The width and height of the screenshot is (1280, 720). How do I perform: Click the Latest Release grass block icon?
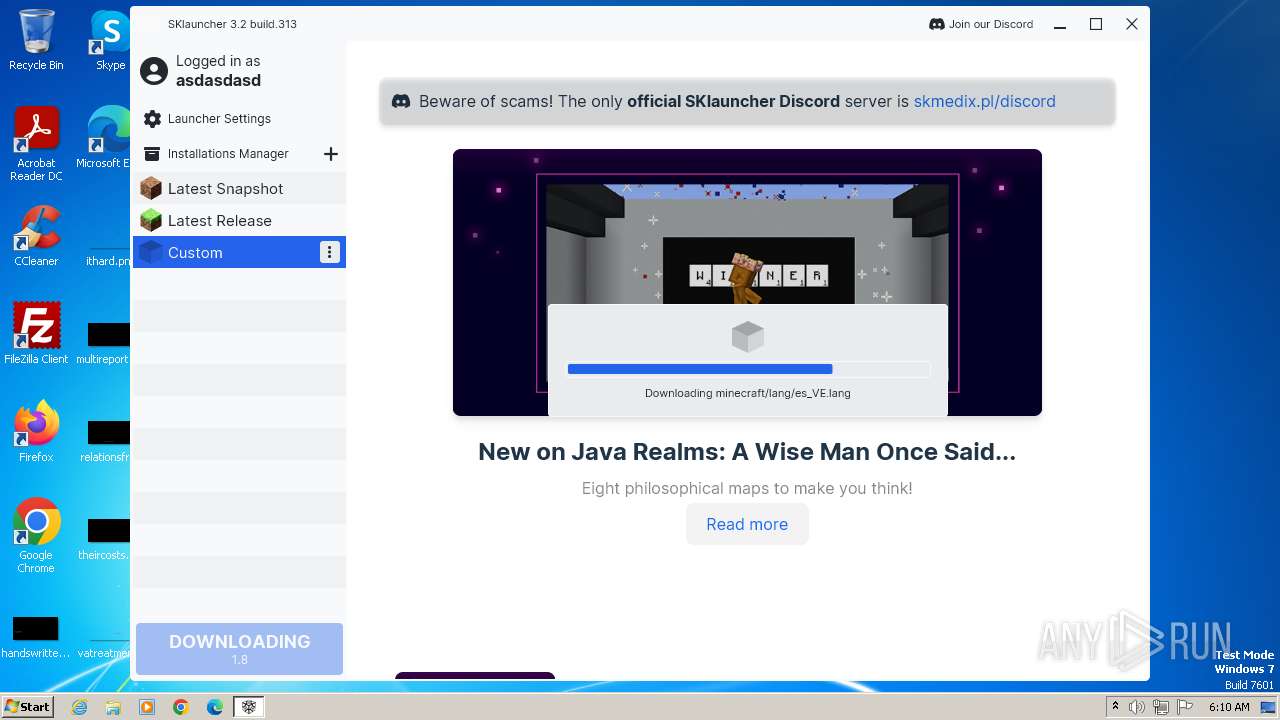pos(151,220)
